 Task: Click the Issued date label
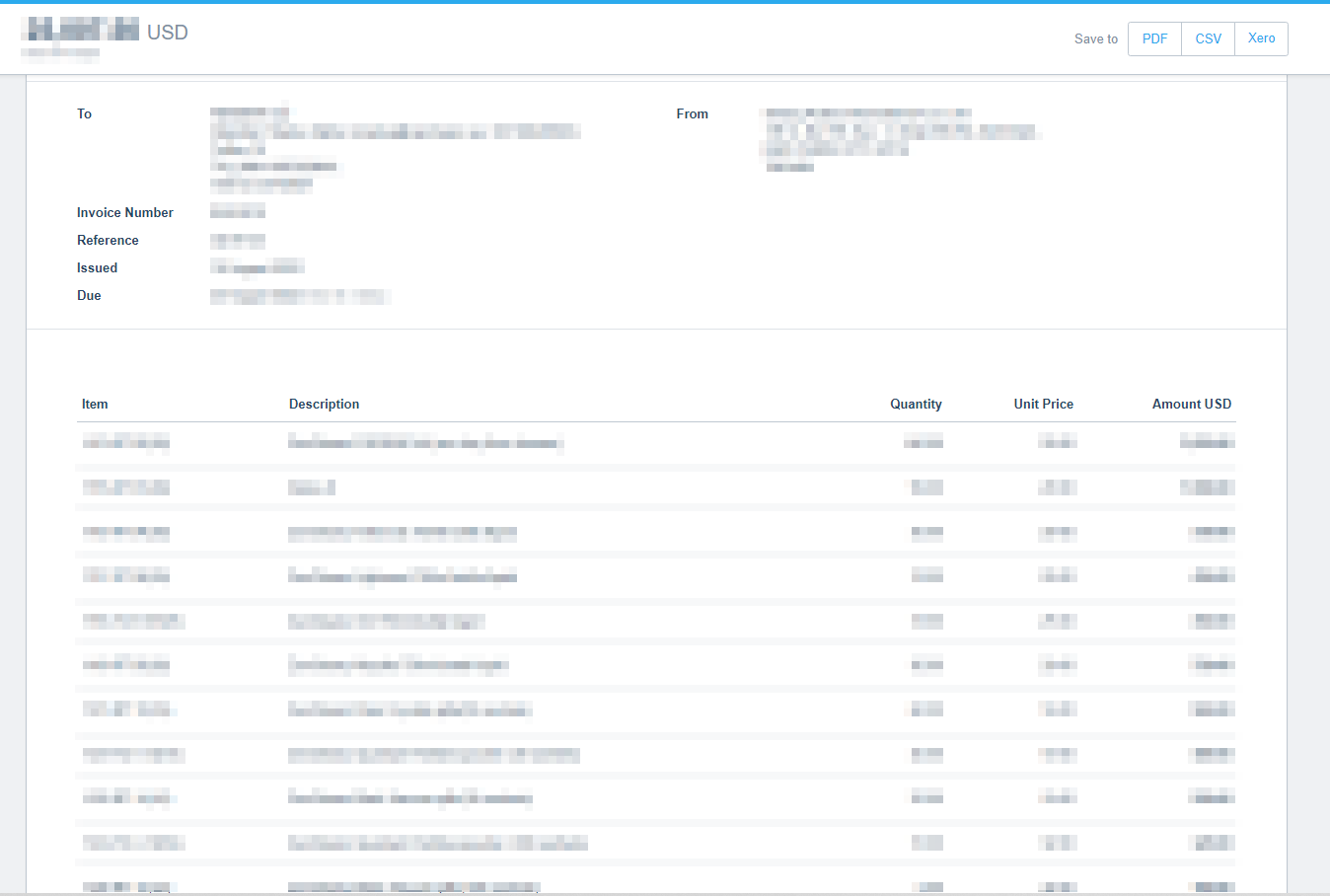(x=97, y=268)
